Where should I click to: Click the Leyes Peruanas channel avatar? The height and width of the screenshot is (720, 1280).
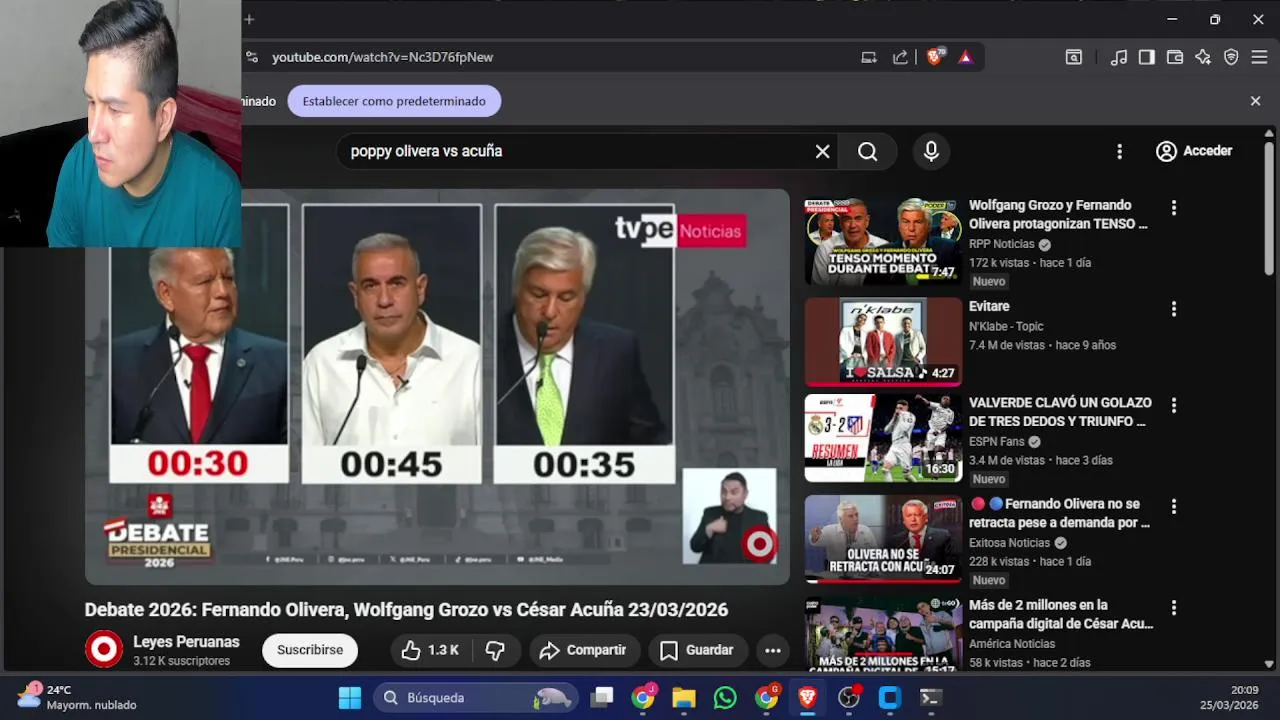(x=103, y=650)
